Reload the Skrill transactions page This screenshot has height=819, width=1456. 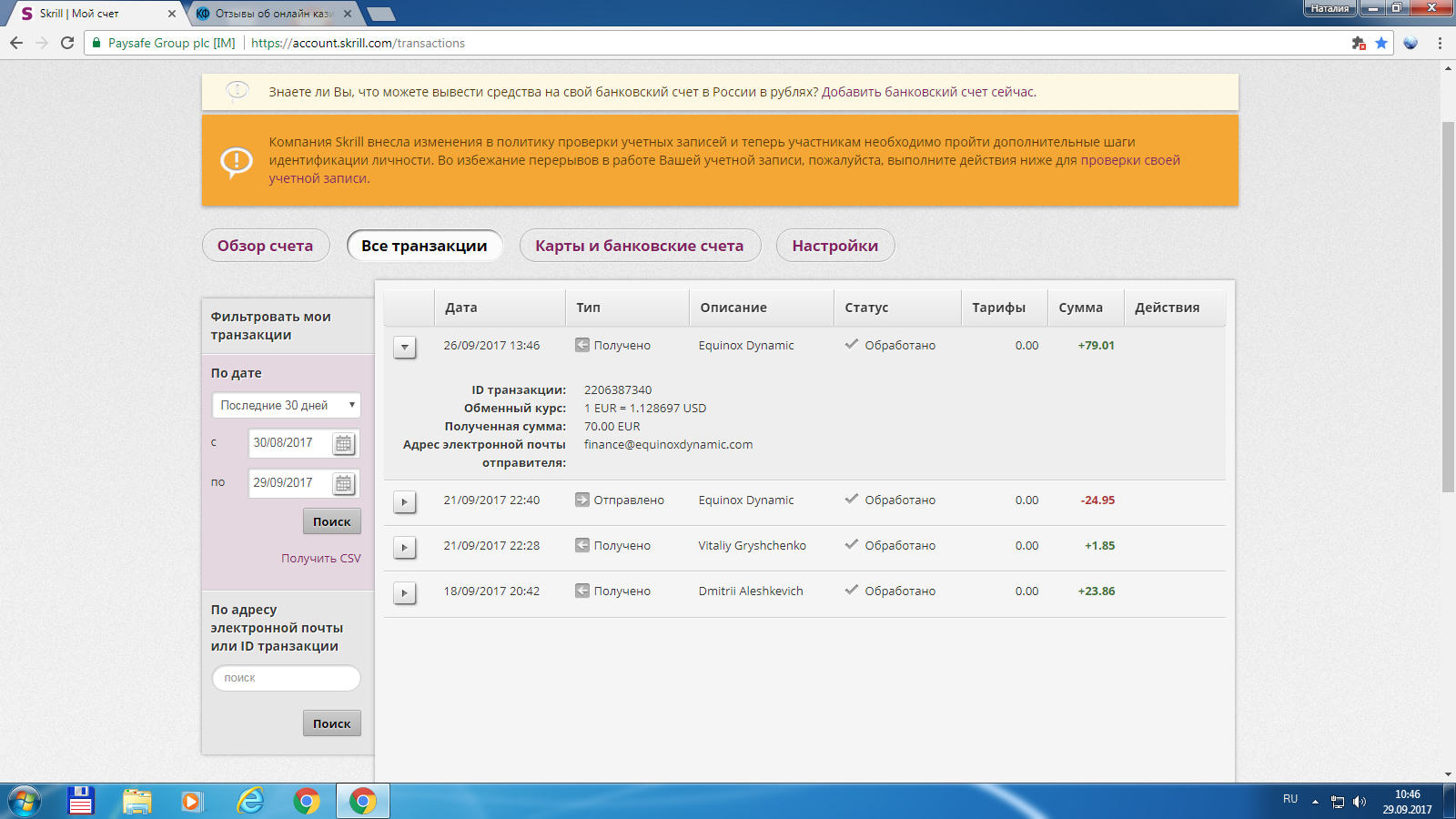pyautogui.click(x=67, y=43)
